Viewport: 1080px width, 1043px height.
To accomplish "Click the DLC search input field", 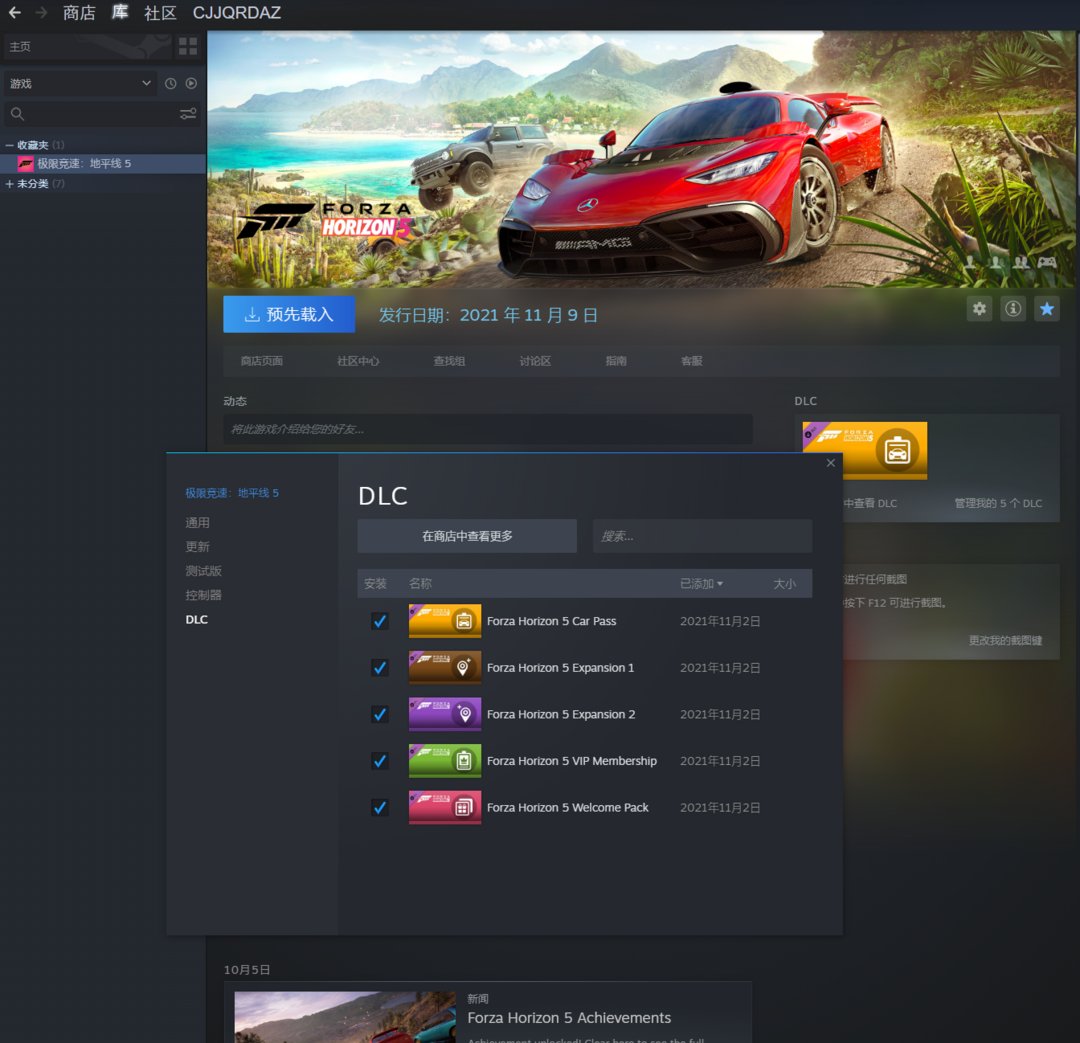I will 702,536.
